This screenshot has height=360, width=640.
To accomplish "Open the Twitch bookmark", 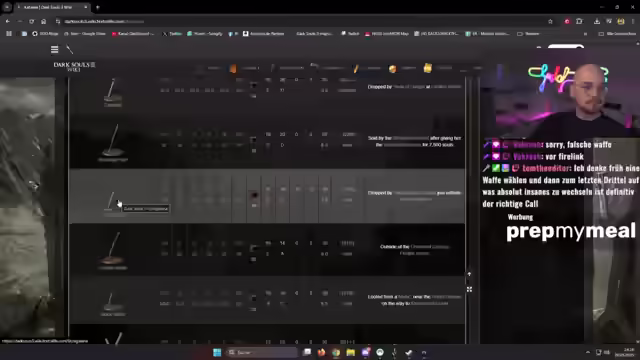I will (x=350, y=33).
